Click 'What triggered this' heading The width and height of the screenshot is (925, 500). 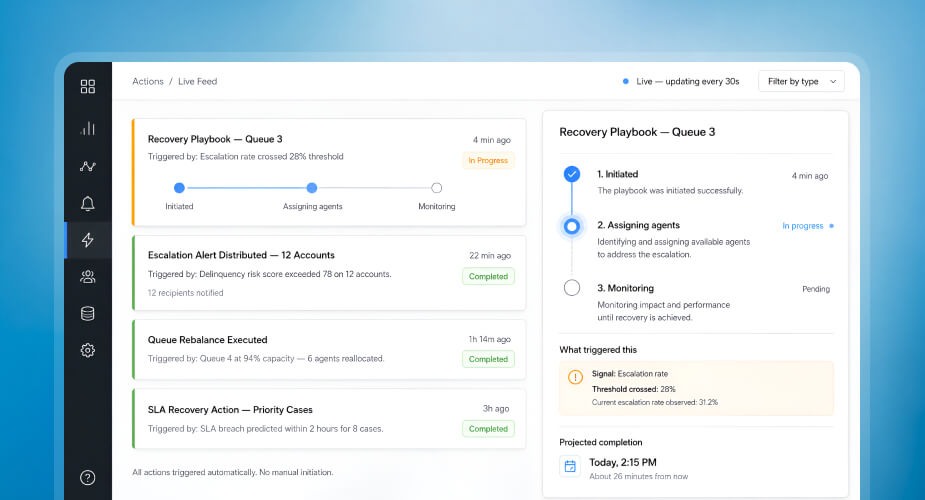tap(598, 350)
